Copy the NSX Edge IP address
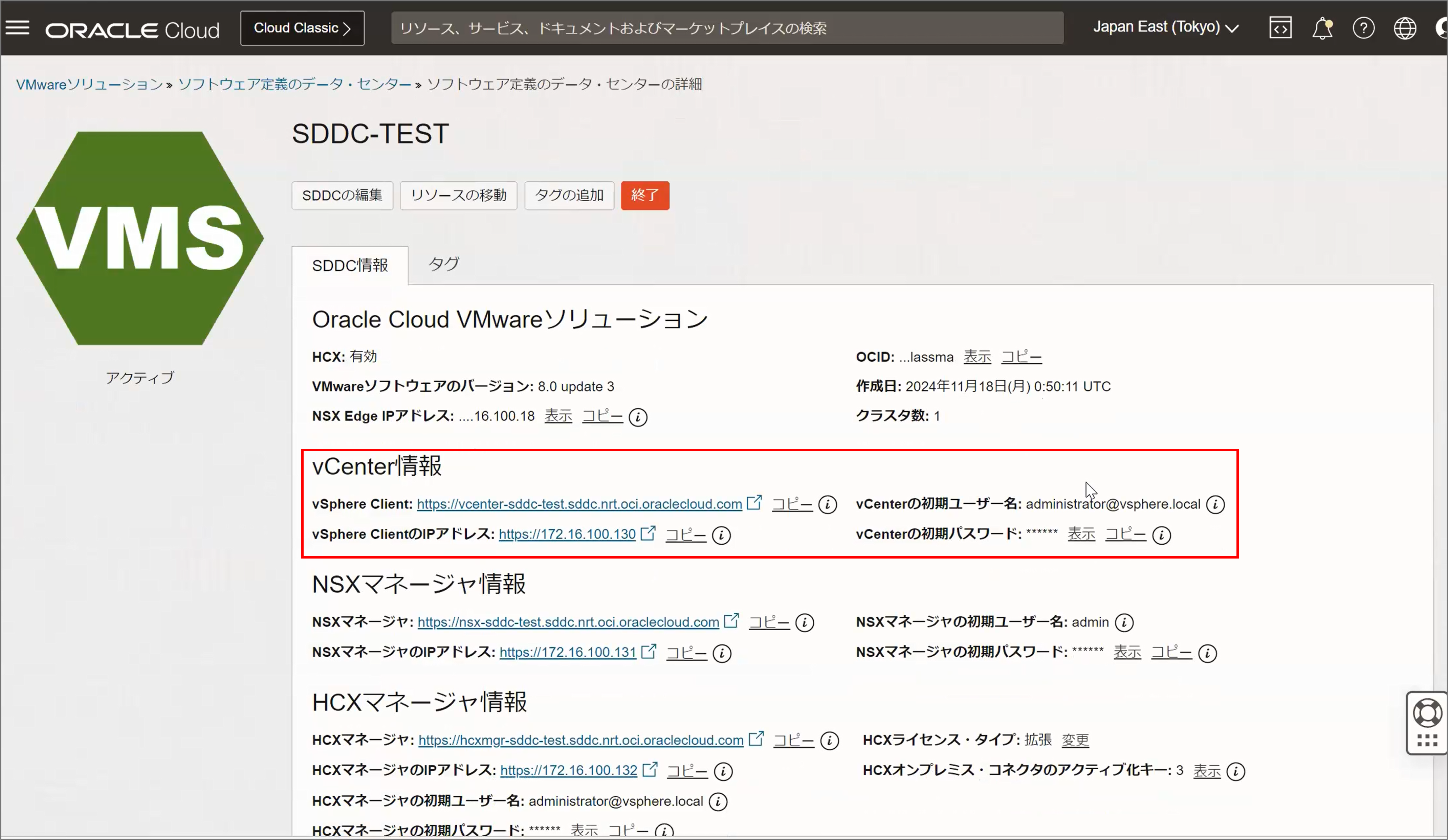1448x840 pixels. tap(602, 416)
